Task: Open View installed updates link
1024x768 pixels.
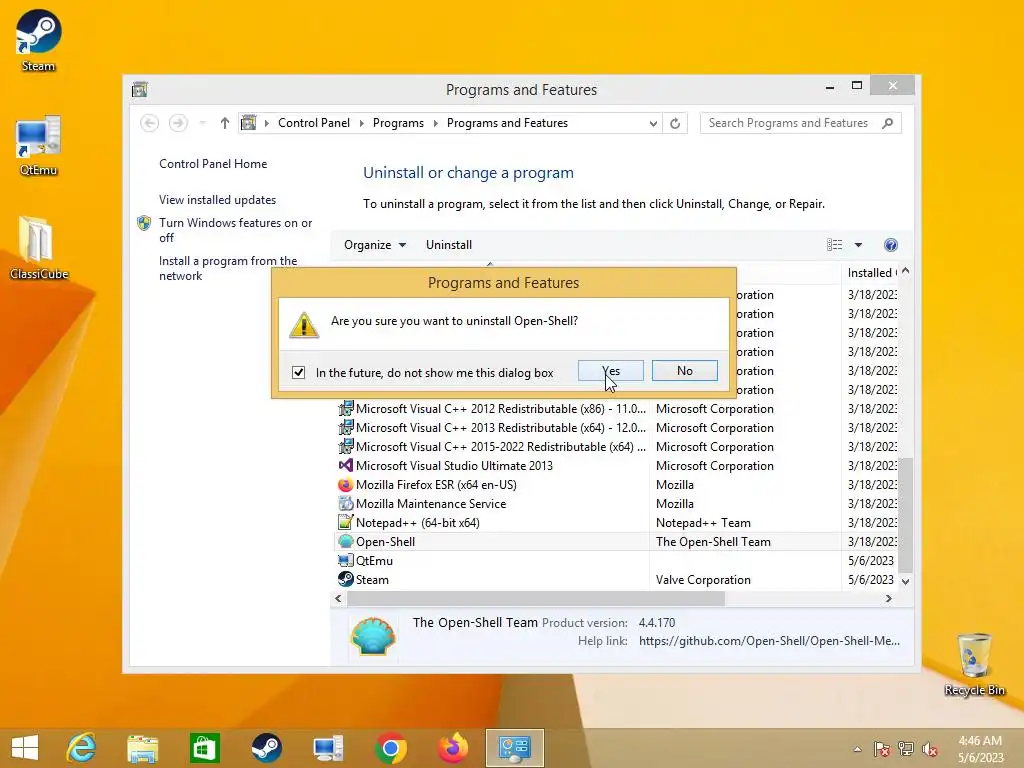Action: click(x=217, y=200)
